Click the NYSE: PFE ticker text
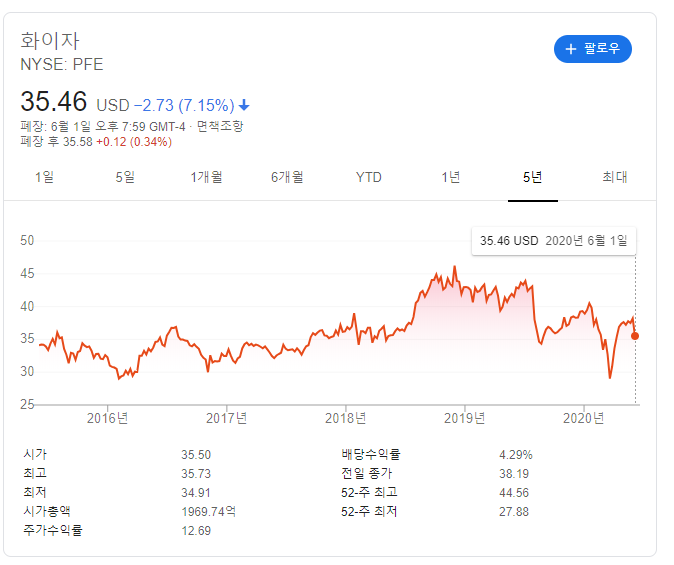 tap(62, 64)
